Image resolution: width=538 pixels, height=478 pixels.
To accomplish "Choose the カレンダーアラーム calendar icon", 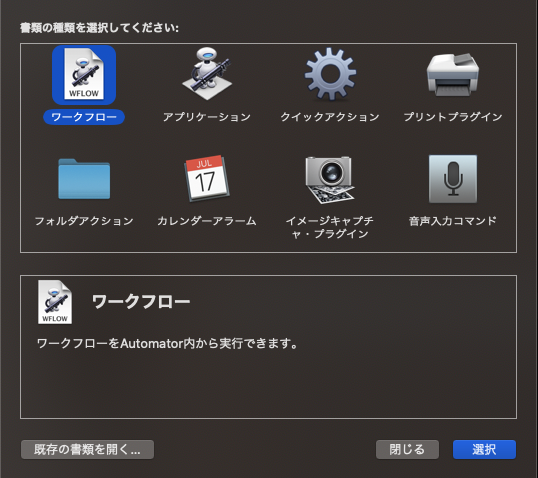I will tap(207, 178).
